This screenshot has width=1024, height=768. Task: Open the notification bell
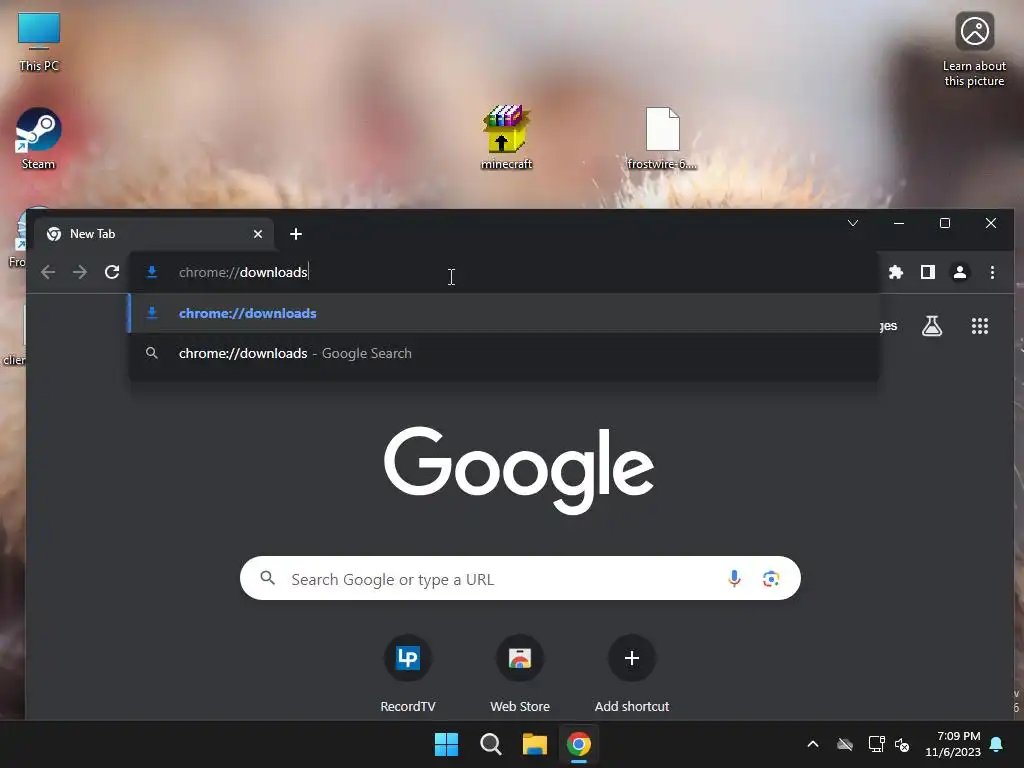(x=997, y=744)
